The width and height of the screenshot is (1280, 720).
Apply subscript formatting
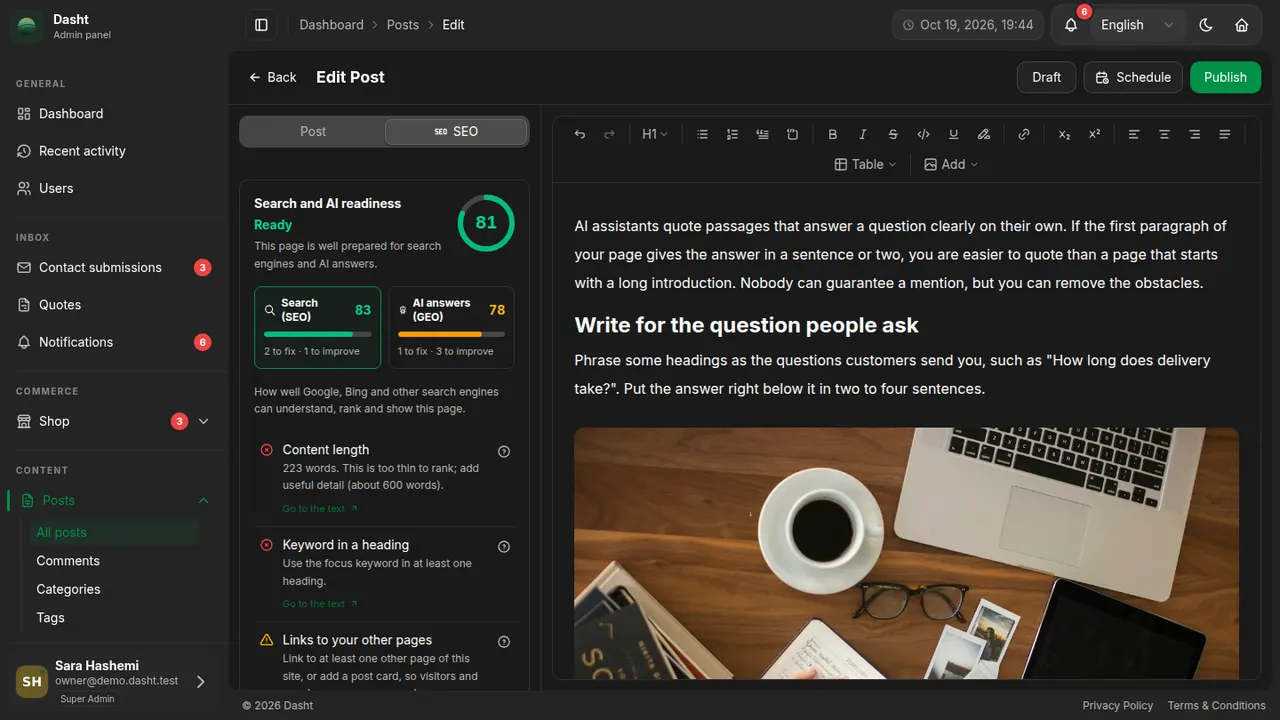1064,134
